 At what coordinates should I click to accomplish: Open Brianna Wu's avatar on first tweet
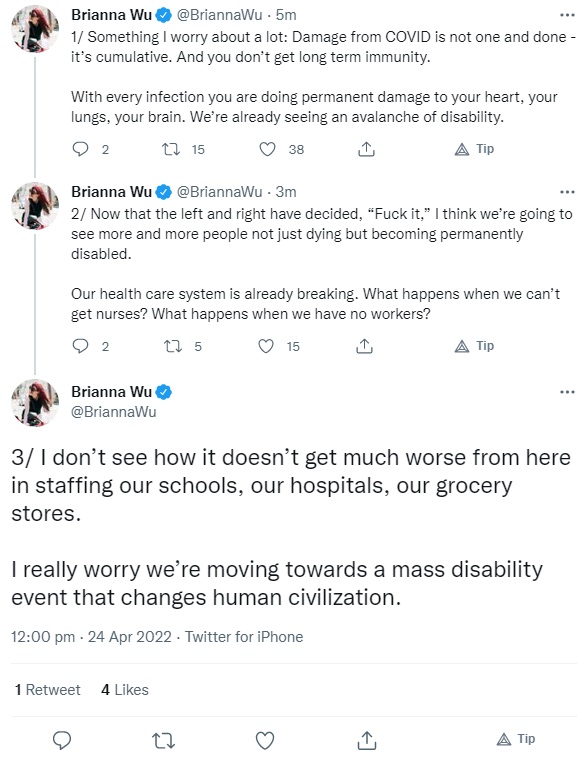pos(35,29)
